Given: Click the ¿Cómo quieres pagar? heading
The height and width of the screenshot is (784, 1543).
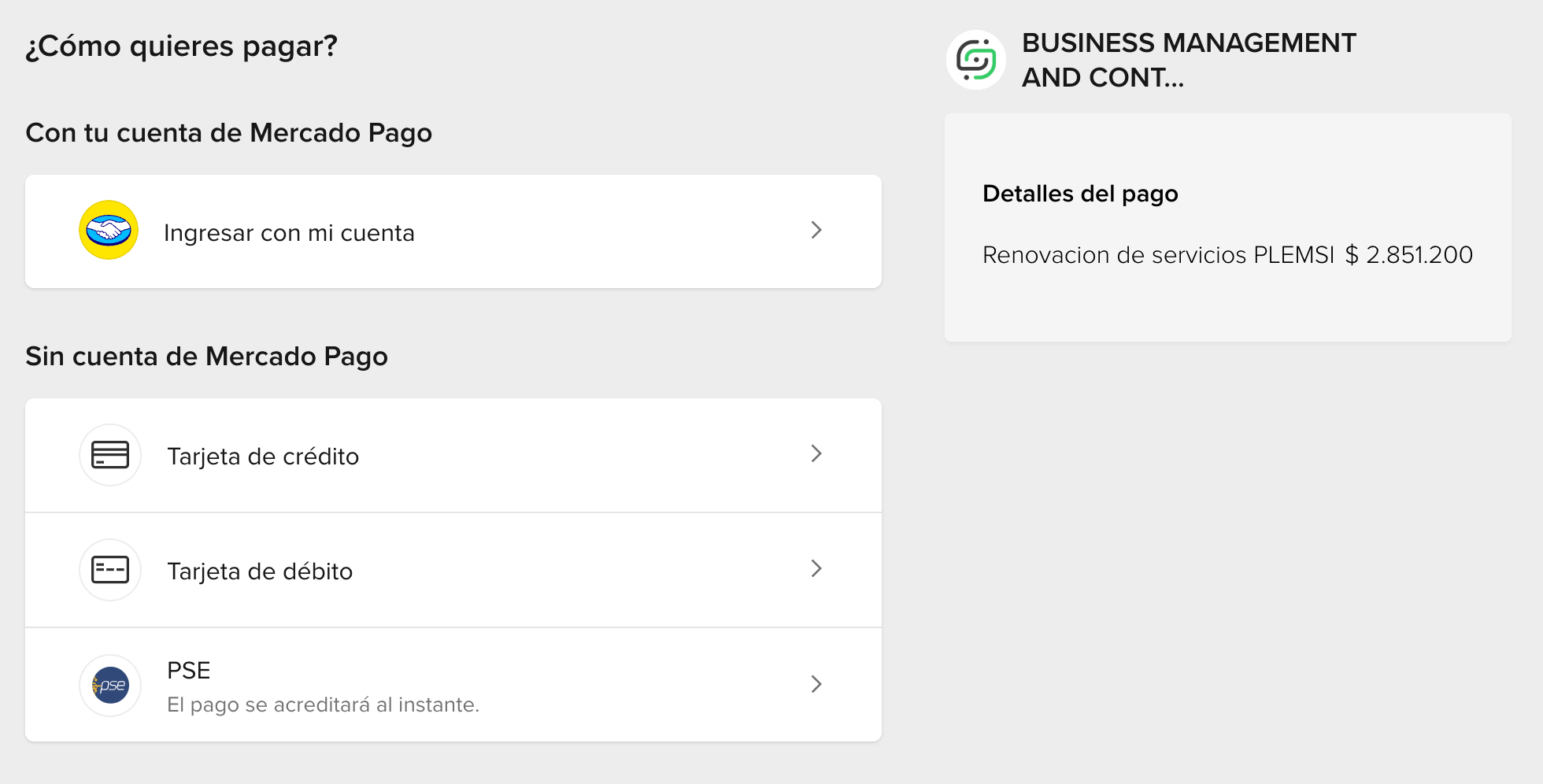Looking at the screenshot, I should click(x=182, y=46).
